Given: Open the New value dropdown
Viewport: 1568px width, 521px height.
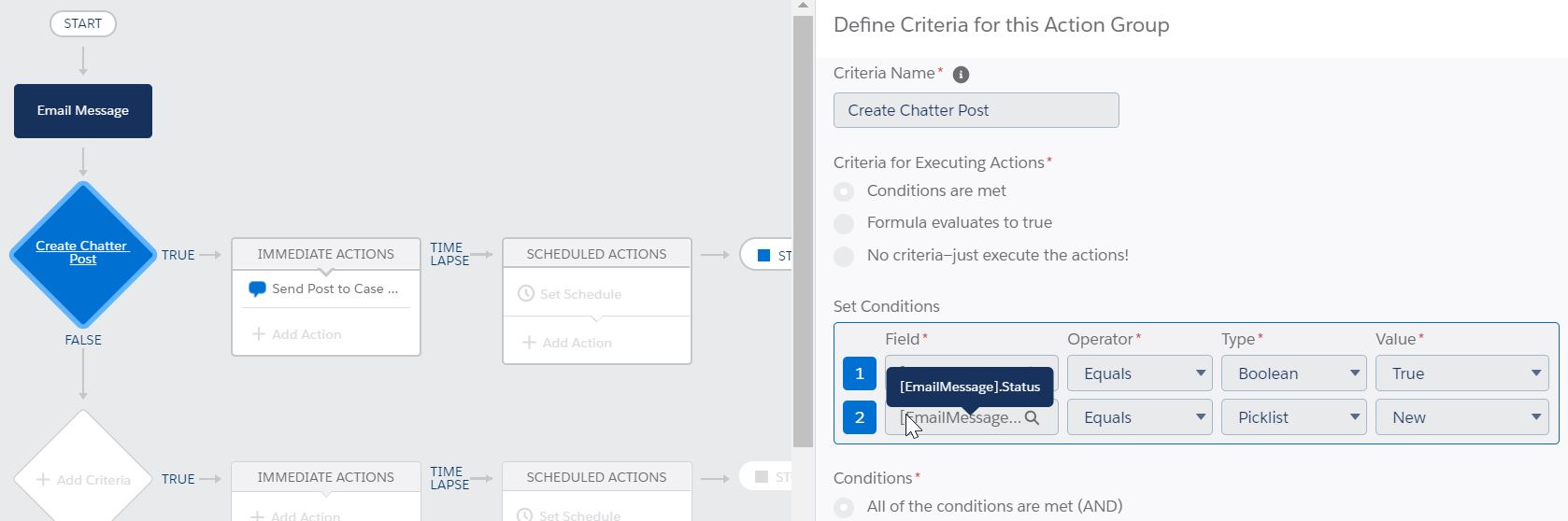Looking at the screenshot, I should (1461, 417).
